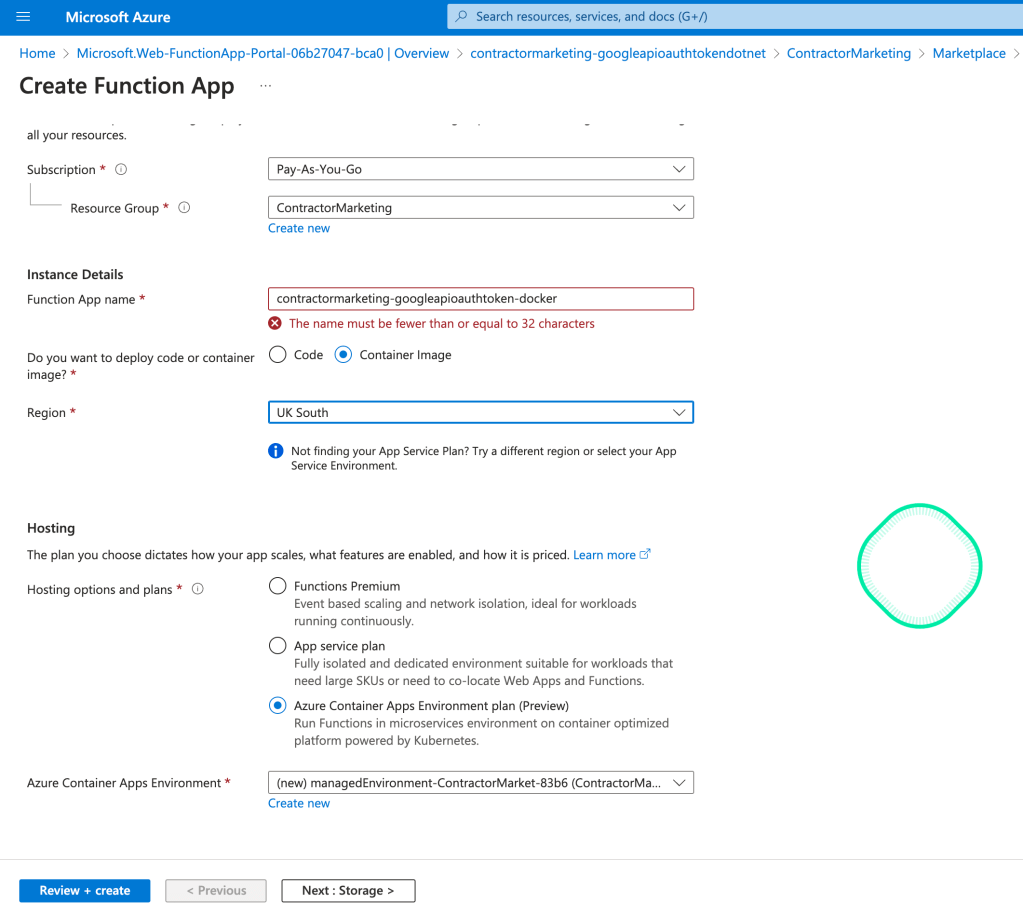Open the Resource Group ContractorMarketing dropdown
The height and width of the screenshot is (914, 1023).
(x=481, y=207)
